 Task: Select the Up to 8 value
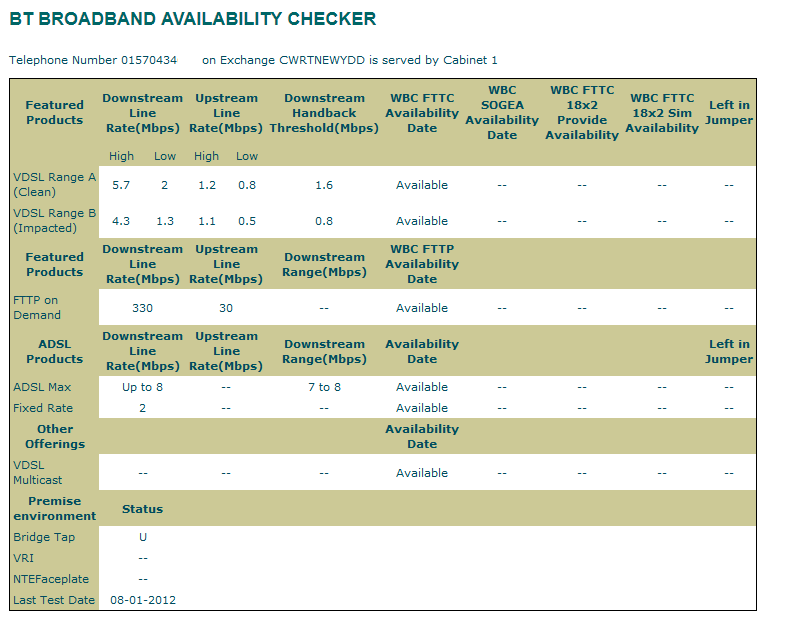[x=142, y=387]
